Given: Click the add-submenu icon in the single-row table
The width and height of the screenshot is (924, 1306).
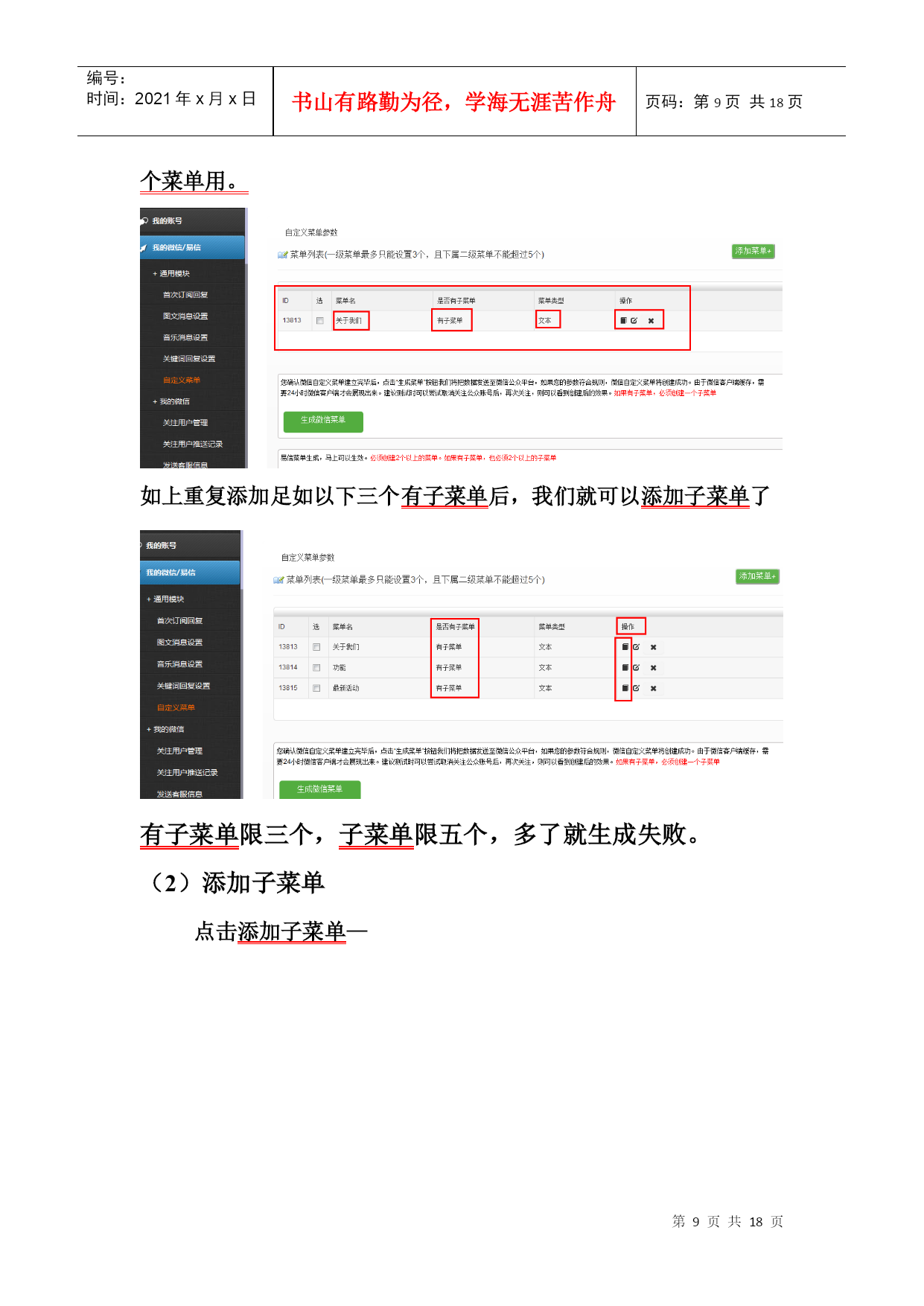Looking at the screenshot, I should pyautogui.click(x=624, y=321).
